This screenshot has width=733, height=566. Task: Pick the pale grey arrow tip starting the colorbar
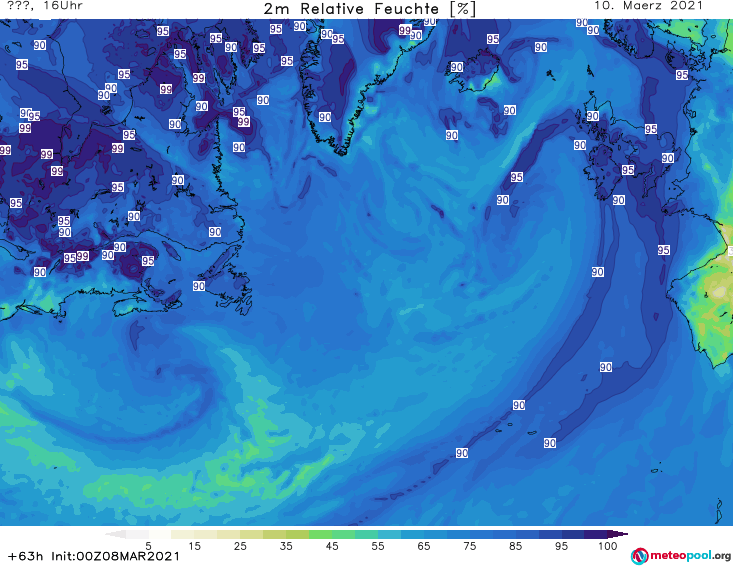click(115, 534)
